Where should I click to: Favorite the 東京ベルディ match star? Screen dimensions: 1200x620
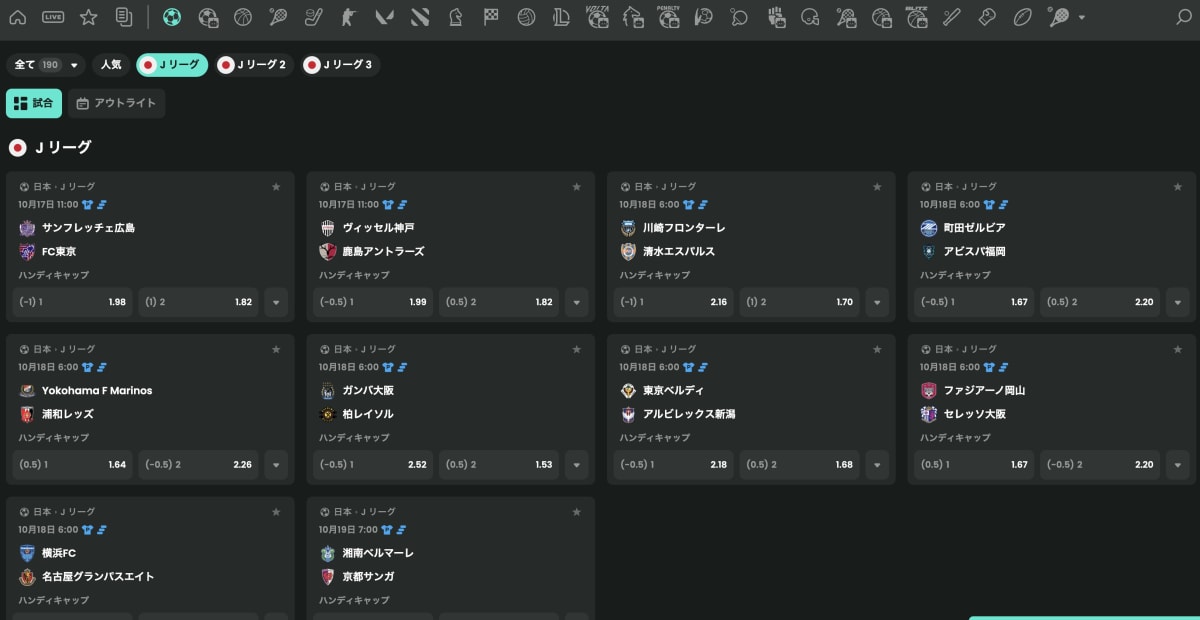(x=877, y=349)
